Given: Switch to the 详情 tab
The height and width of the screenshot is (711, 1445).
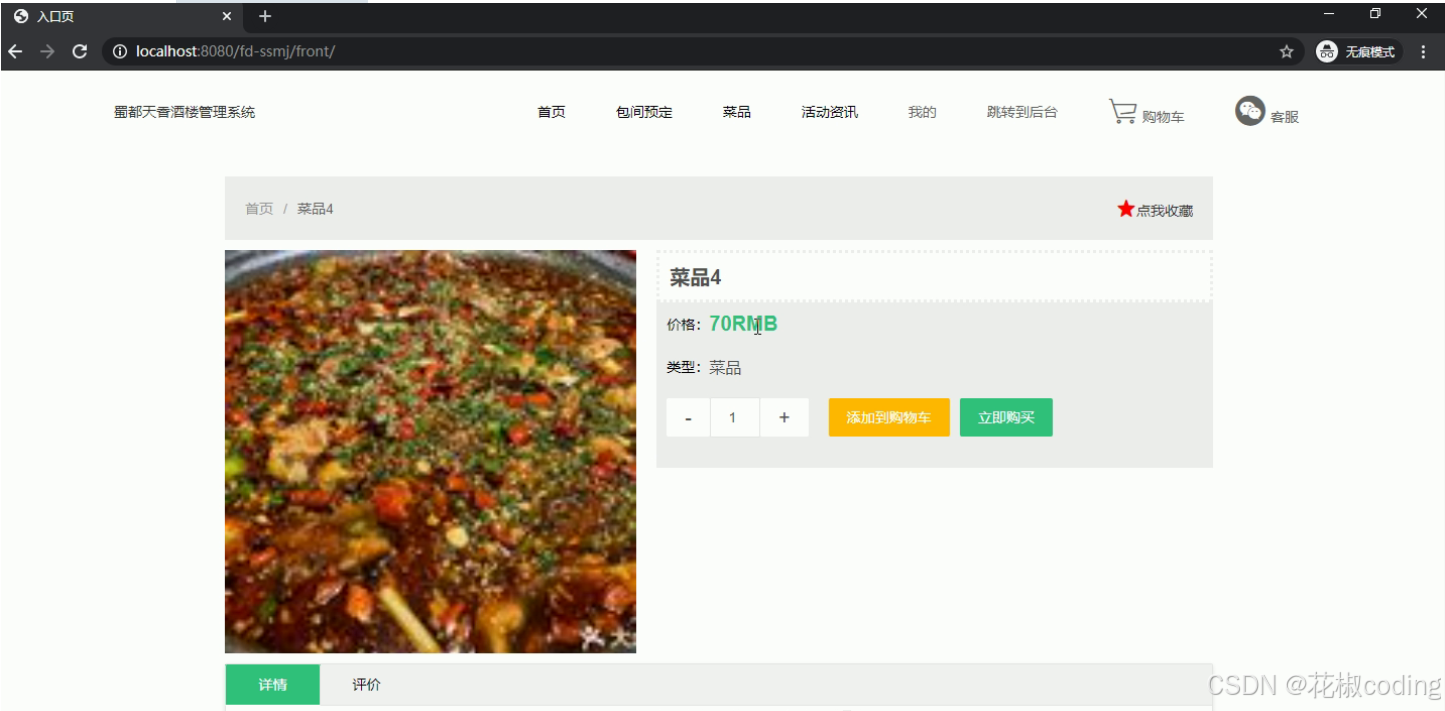Looking at the screenshot, I should pyautogui.click(x=273, y=685).
